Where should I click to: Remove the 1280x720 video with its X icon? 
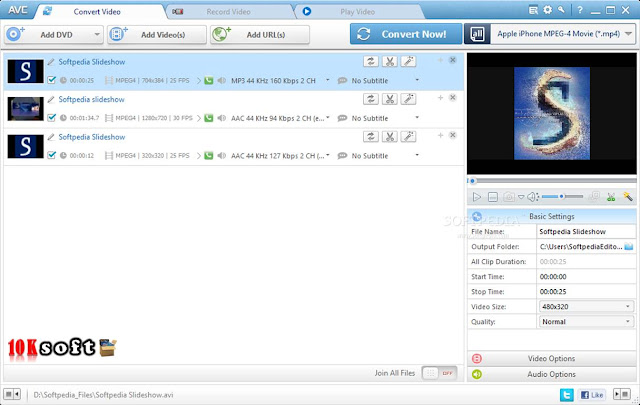pos(453,98)
